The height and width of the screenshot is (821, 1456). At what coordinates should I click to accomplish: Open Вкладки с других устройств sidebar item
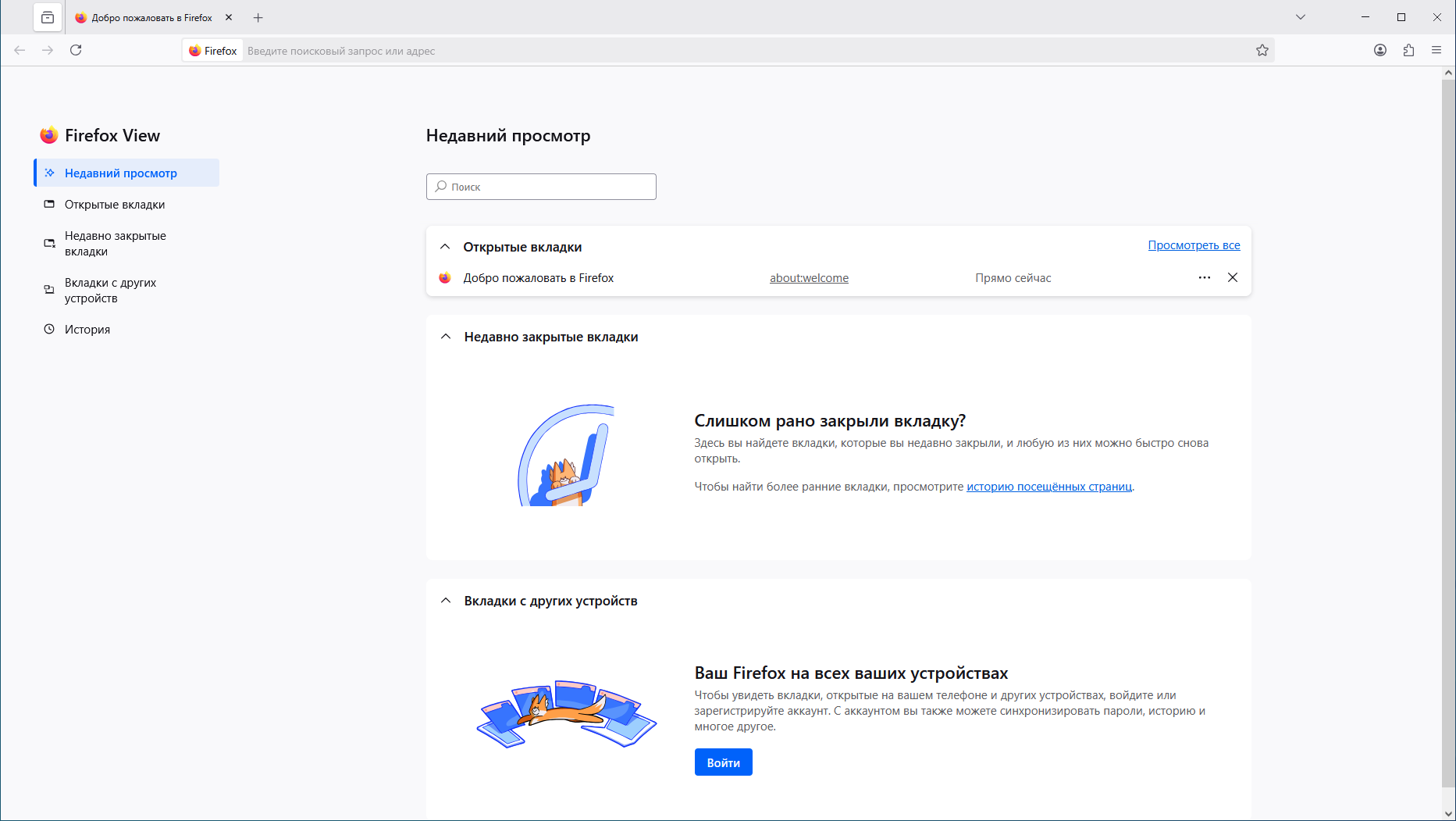[110, 291]
